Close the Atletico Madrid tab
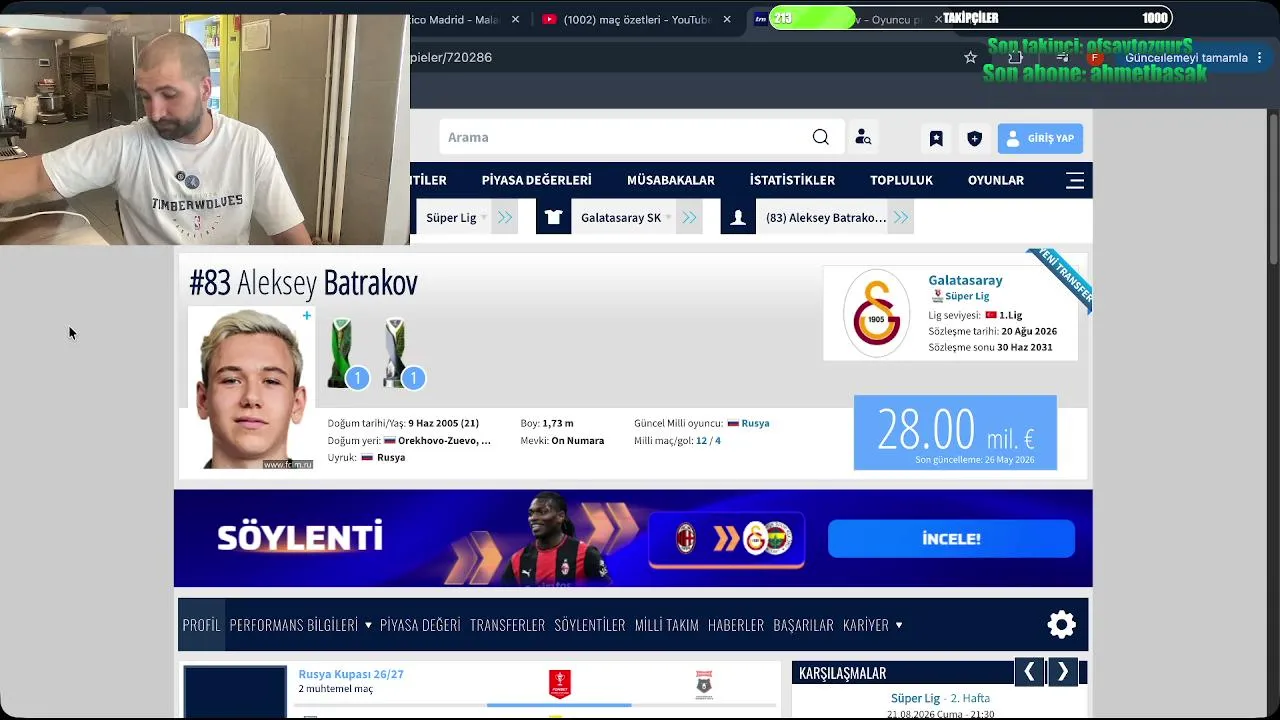This screenshot has height=720, width=1280. coord(515,19)
